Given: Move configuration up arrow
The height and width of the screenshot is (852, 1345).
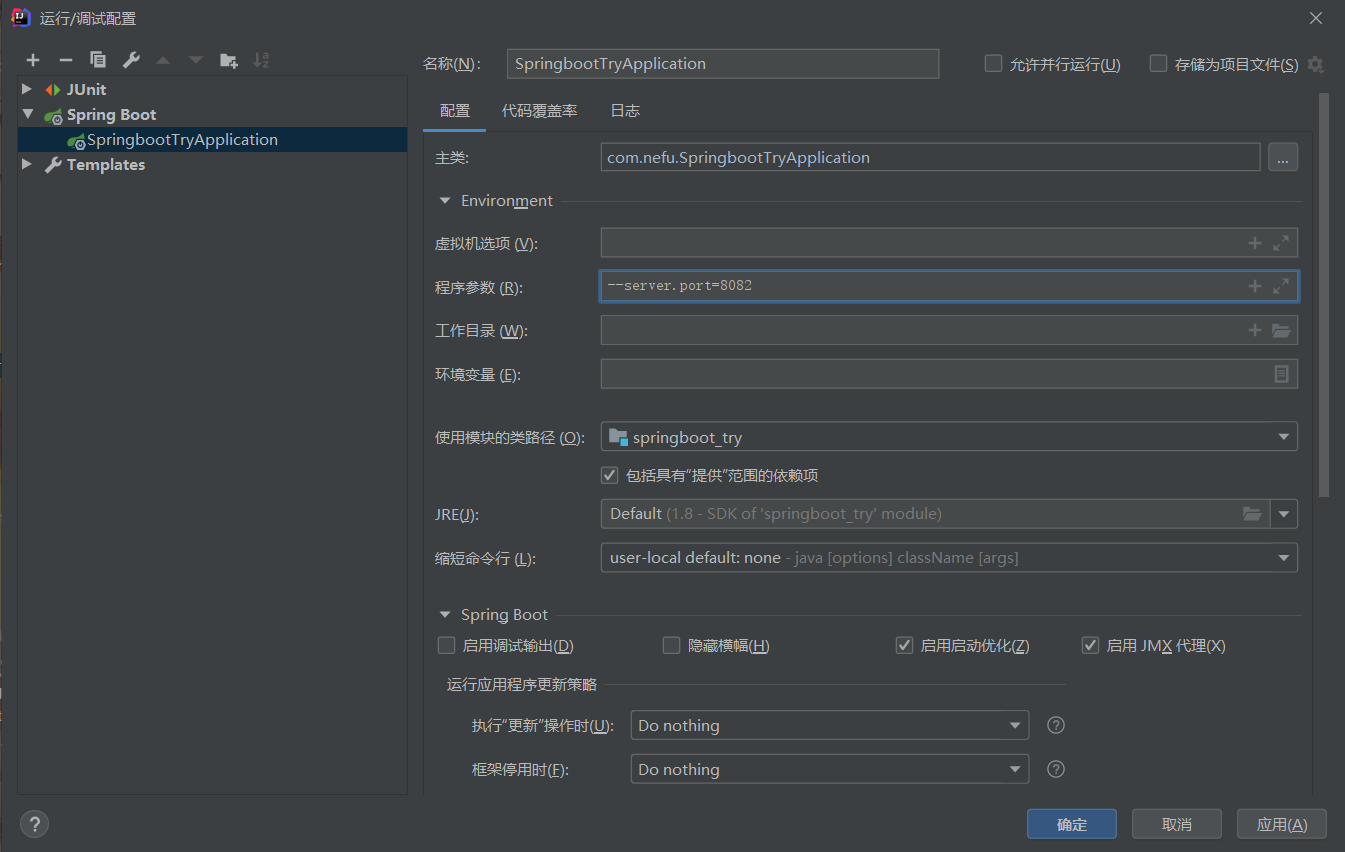Looking at the screenshot, I should [x=163, y=60].
